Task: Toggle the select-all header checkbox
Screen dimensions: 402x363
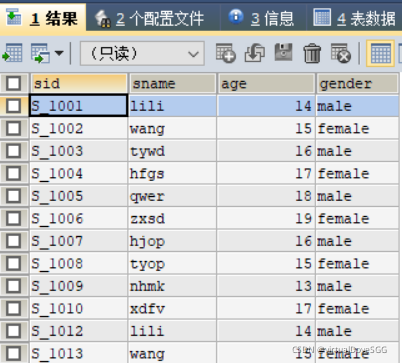Action: pyautogui.click(x=14, y=83)
